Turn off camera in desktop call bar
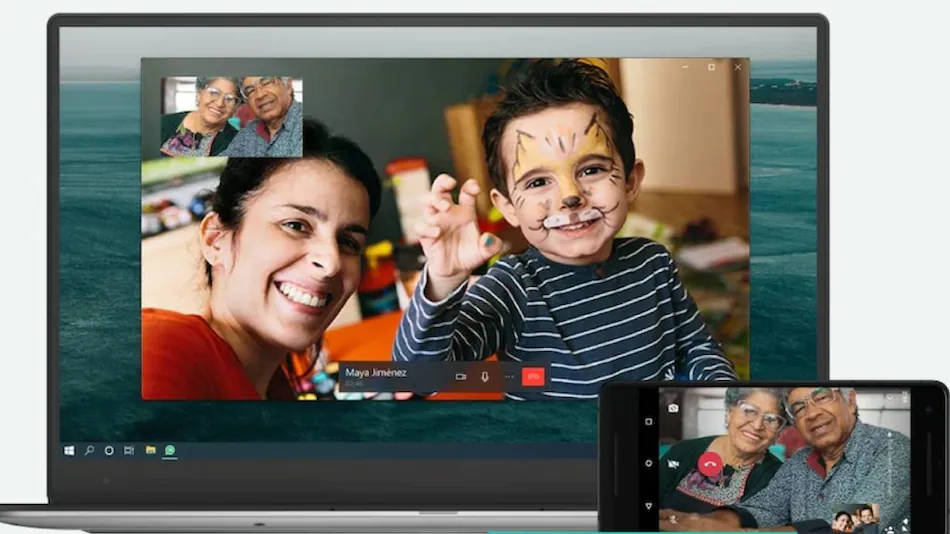 pyautogui.click(x=461, y=377)
